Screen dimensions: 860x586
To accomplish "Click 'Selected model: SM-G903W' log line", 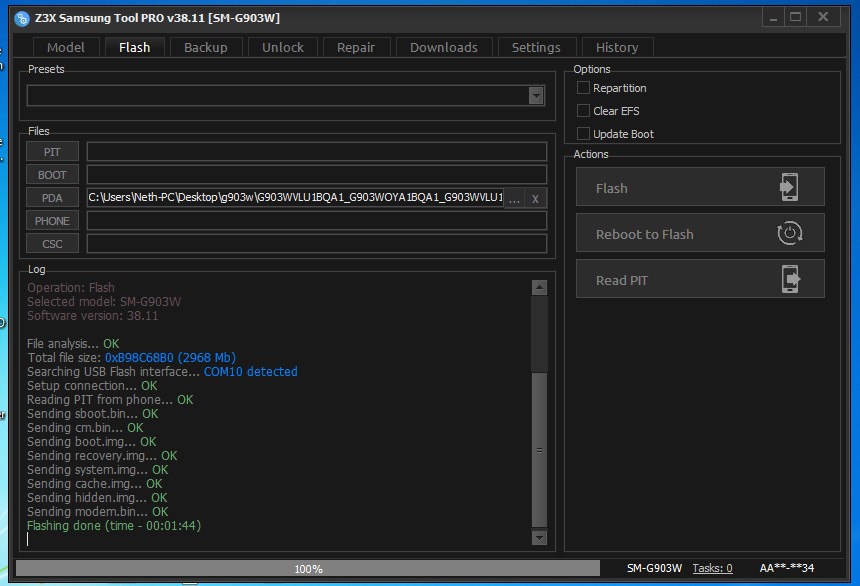I will (104, 302).
